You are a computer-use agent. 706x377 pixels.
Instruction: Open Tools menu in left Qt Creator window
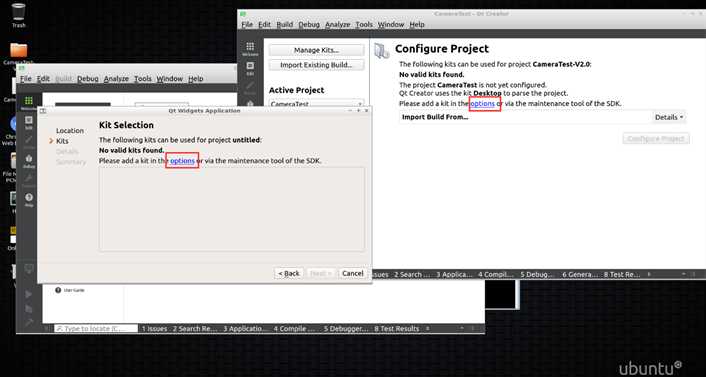[143, 78]
